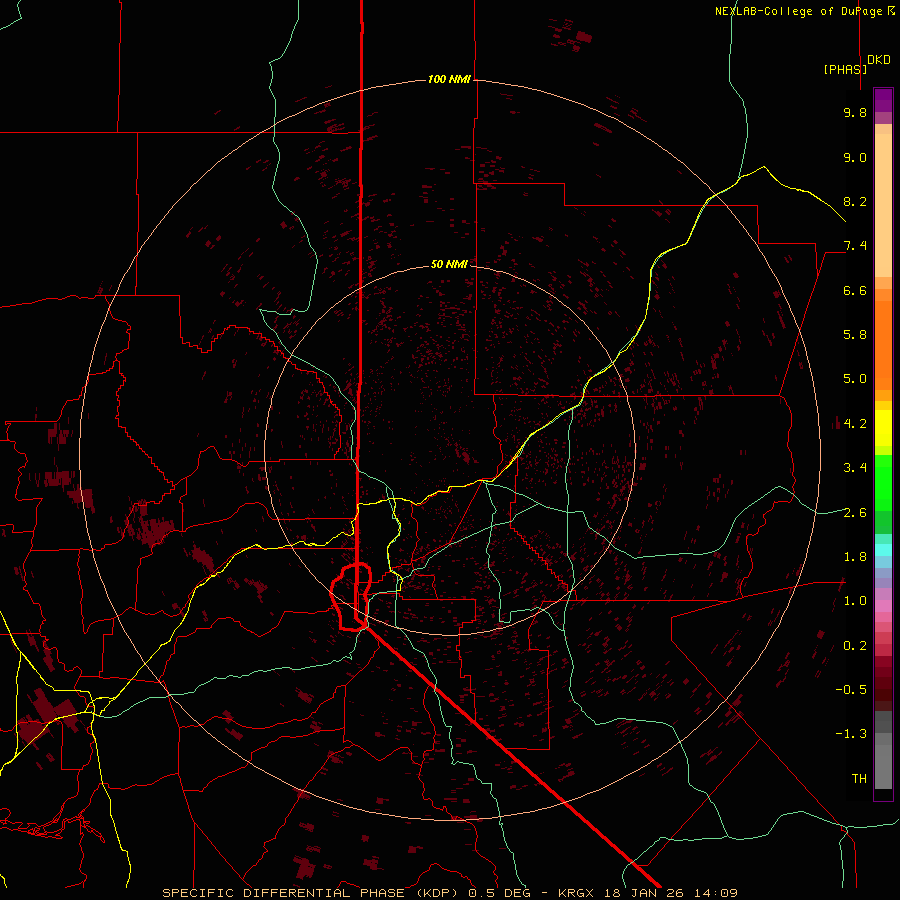Pick the bright green color bar segment

click(x=883, y=483)
